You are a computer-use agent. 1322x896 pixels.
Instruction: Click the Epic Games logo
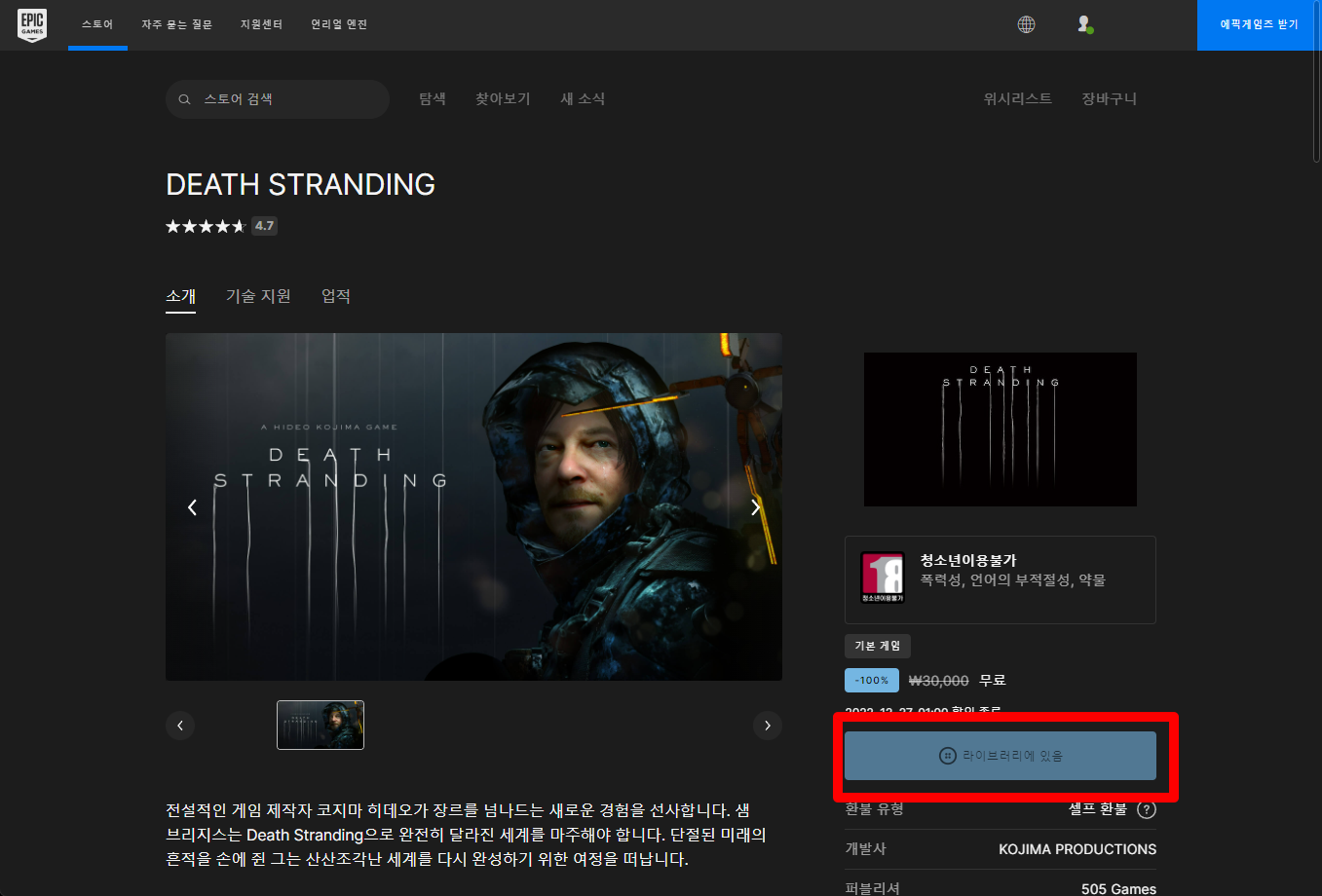32,24
